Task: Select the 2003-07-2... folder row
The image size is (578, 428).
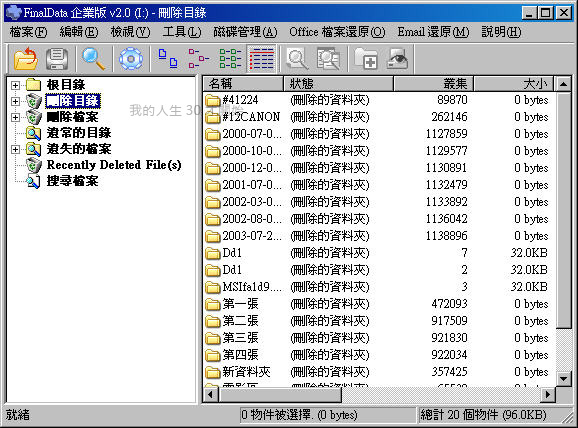Action: [x=378, y=236]
